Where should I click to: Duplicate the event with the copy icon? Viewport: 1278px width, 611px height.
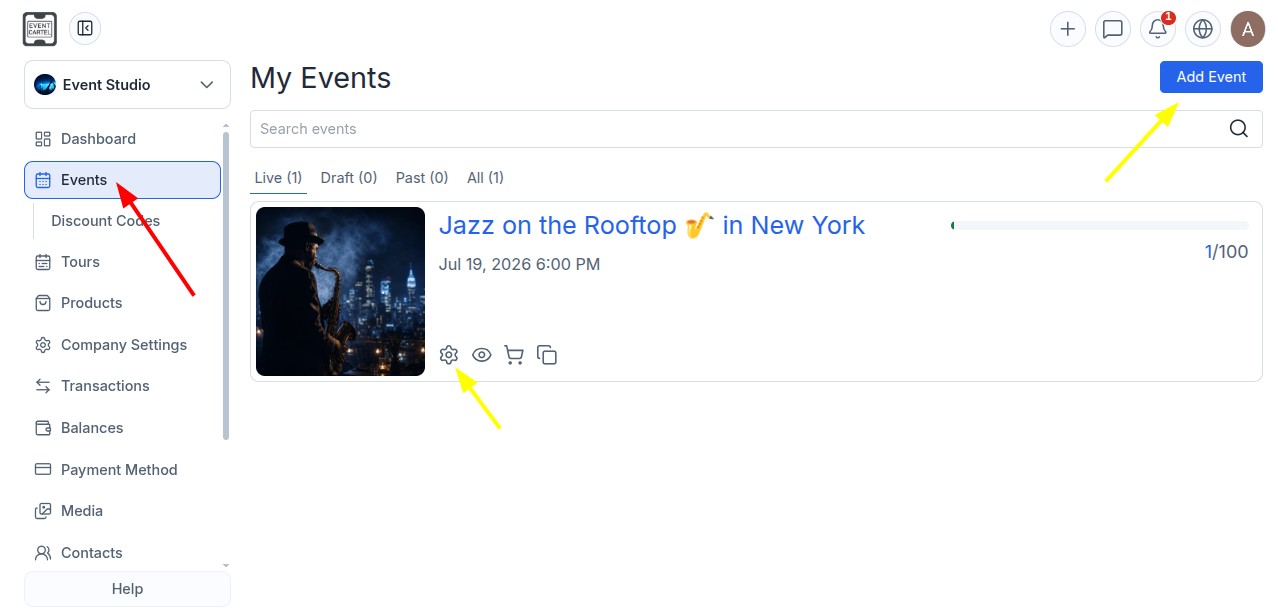coord(547,355)
